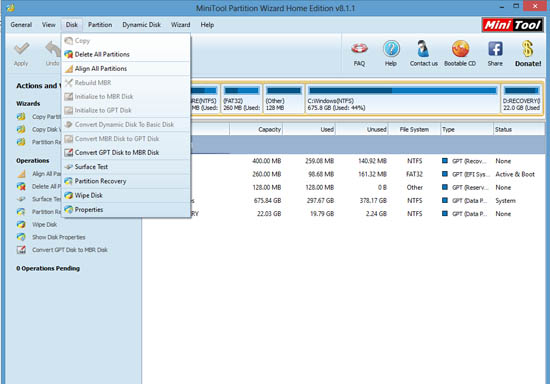Select Convert GPT Disk to MBR Disk menu entry
Screen dimensions: 550x384
pyautogui.click(x=126, y=153)
